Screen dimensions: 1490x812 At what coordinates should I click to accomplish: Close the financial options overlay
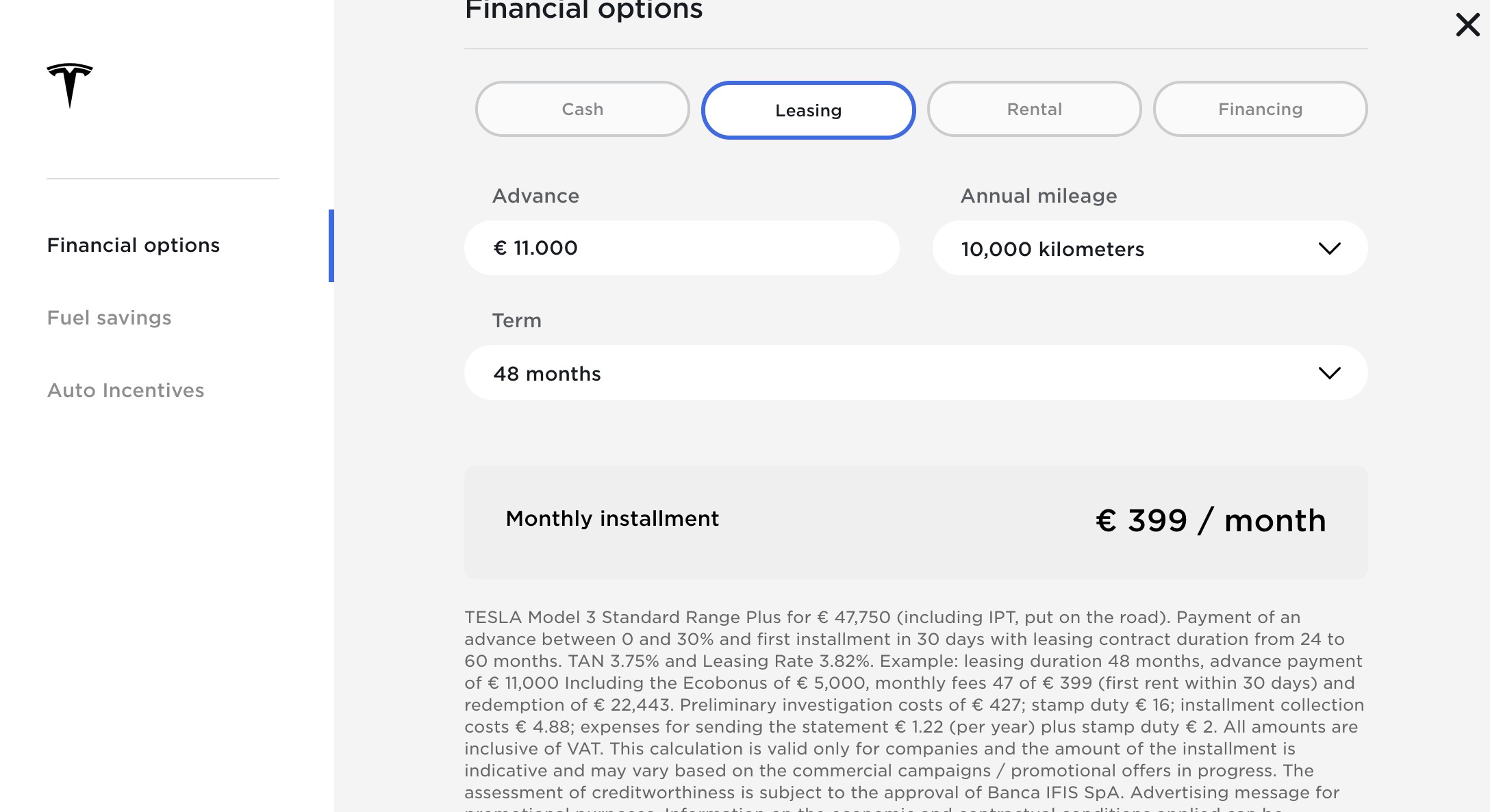[1467, 25]
